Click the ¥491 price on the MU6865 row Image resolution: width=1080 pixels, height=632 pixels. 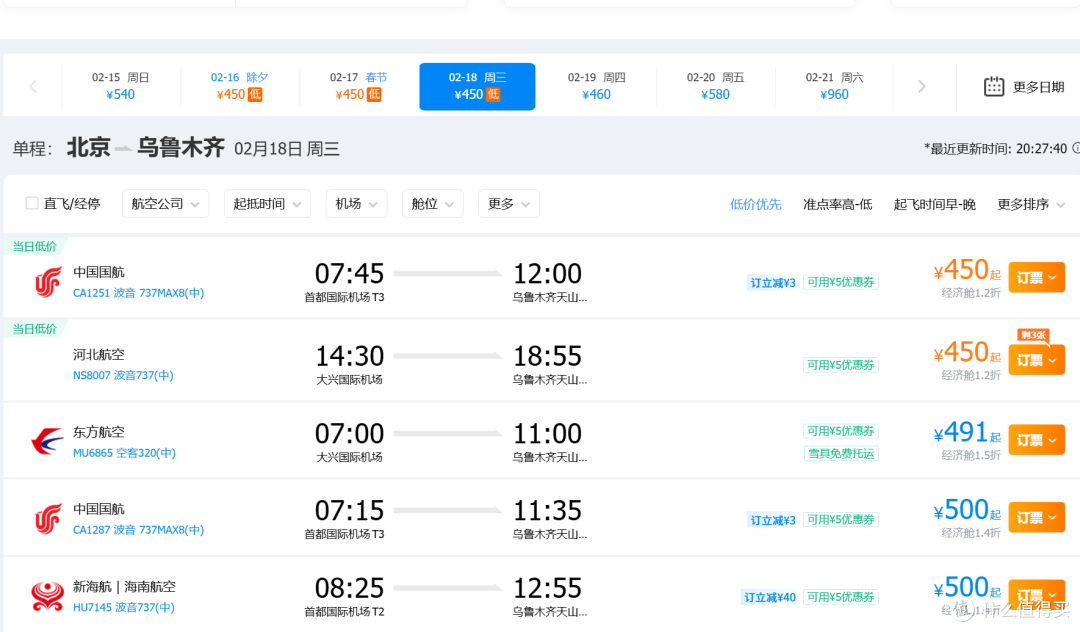[x=967, y=432]
